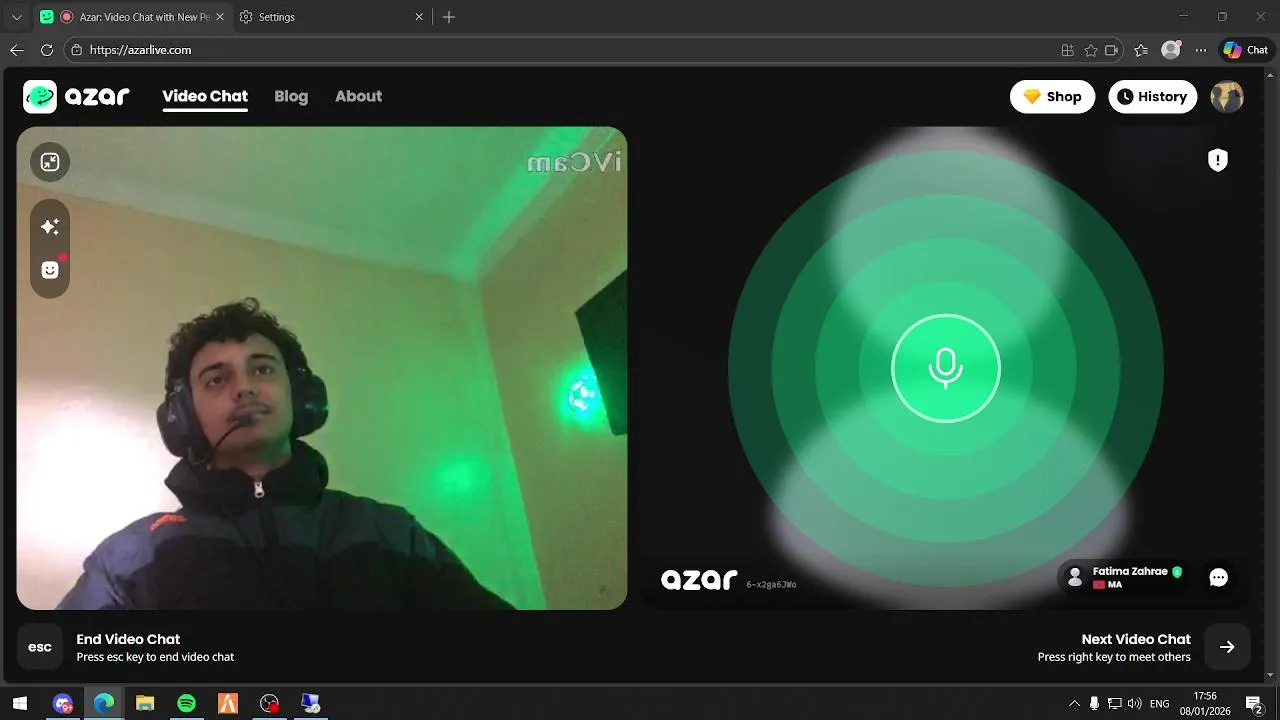Open the Copilot Chat button

pos(1246,50)
